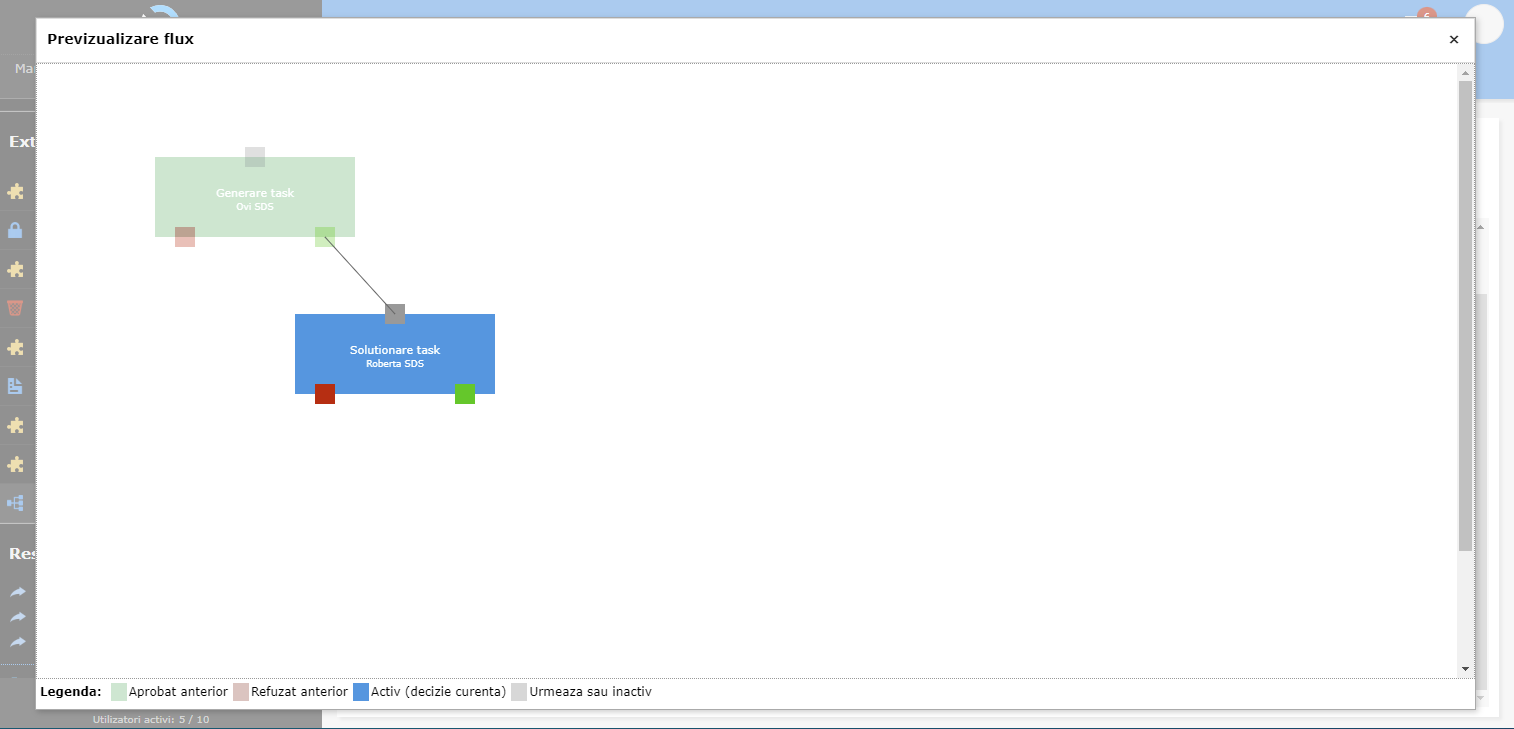
Task: Click the 'Roberta SDS' text on Solutionare task
Action: (395, 364)
